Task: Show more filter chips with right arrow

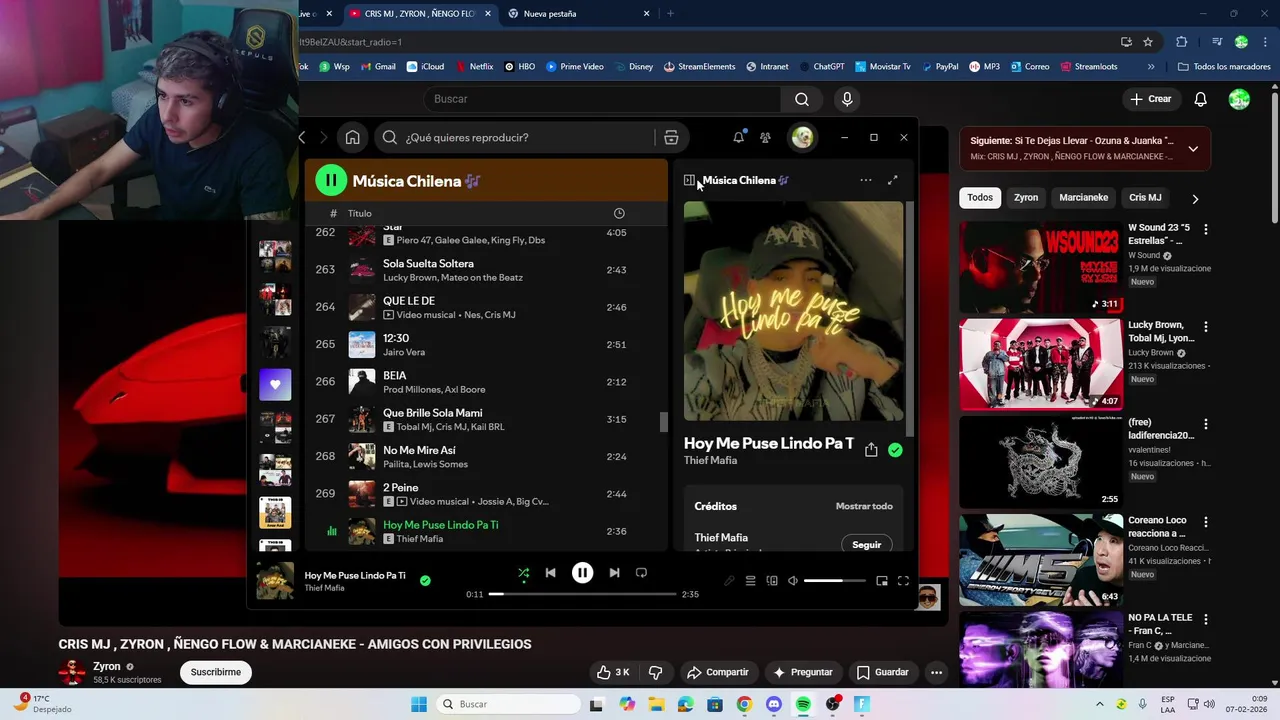Action: 1195,199
